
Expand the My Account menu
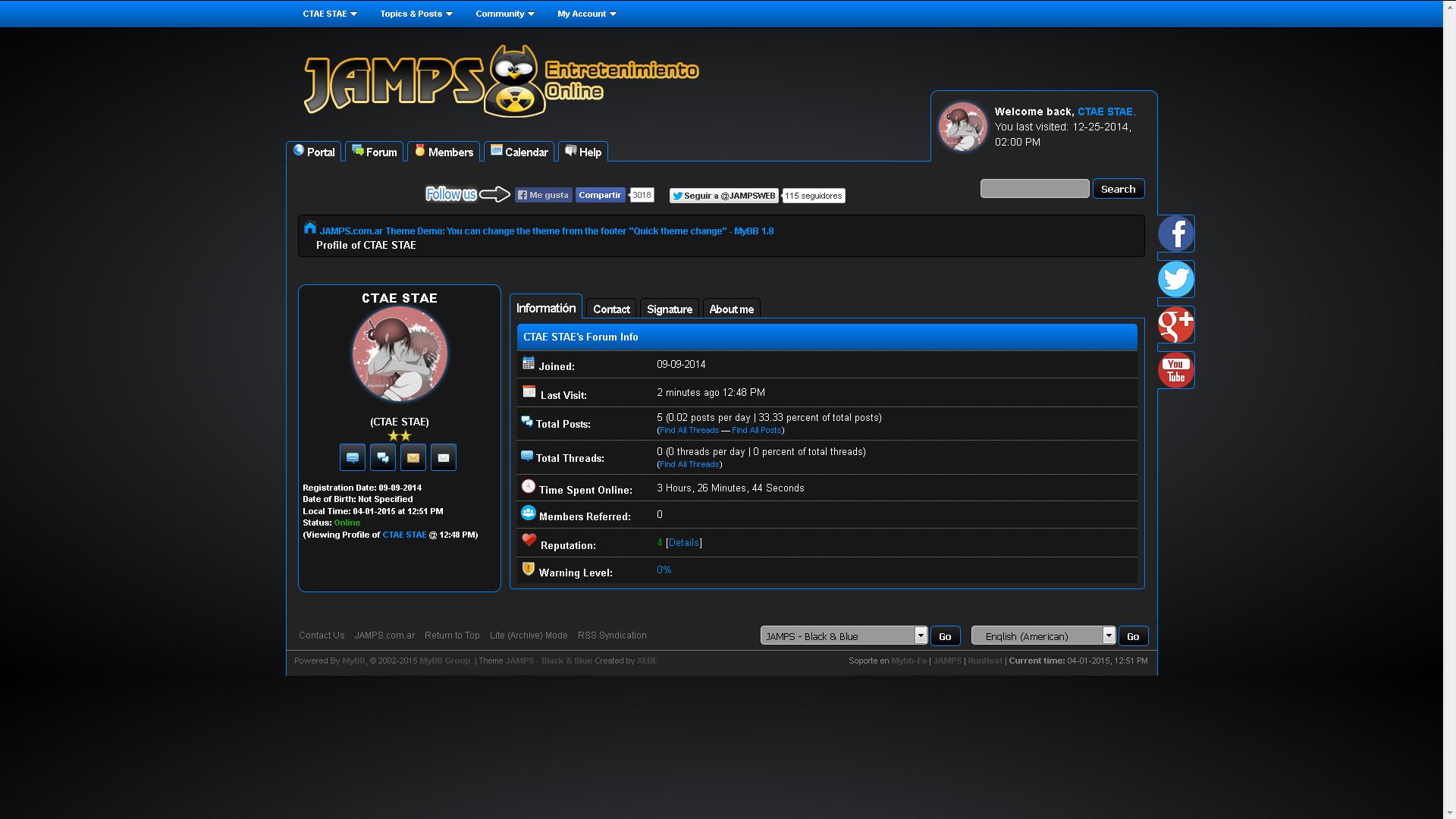point(587,14)
